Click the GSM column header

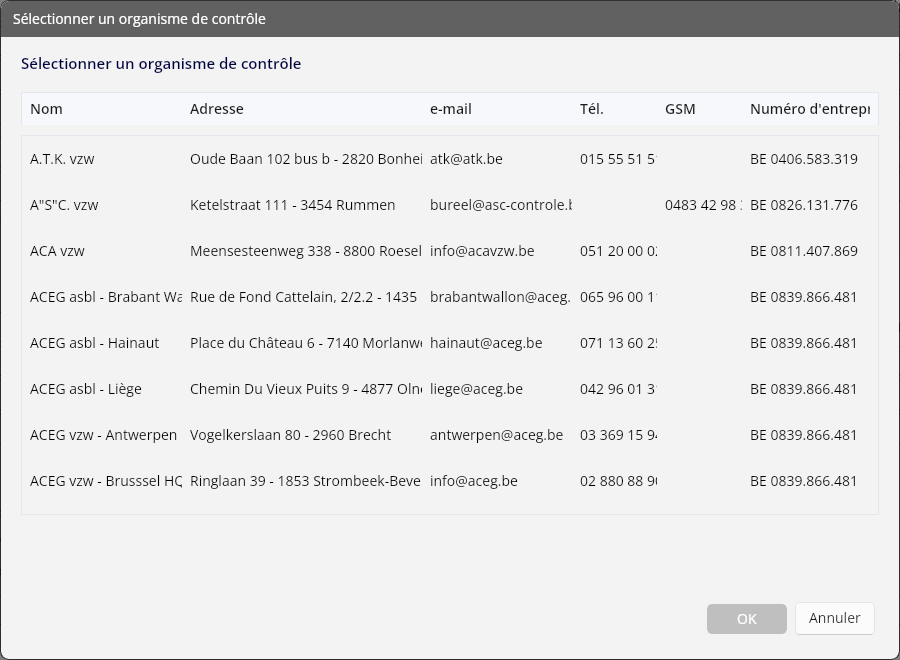[680, 109]
